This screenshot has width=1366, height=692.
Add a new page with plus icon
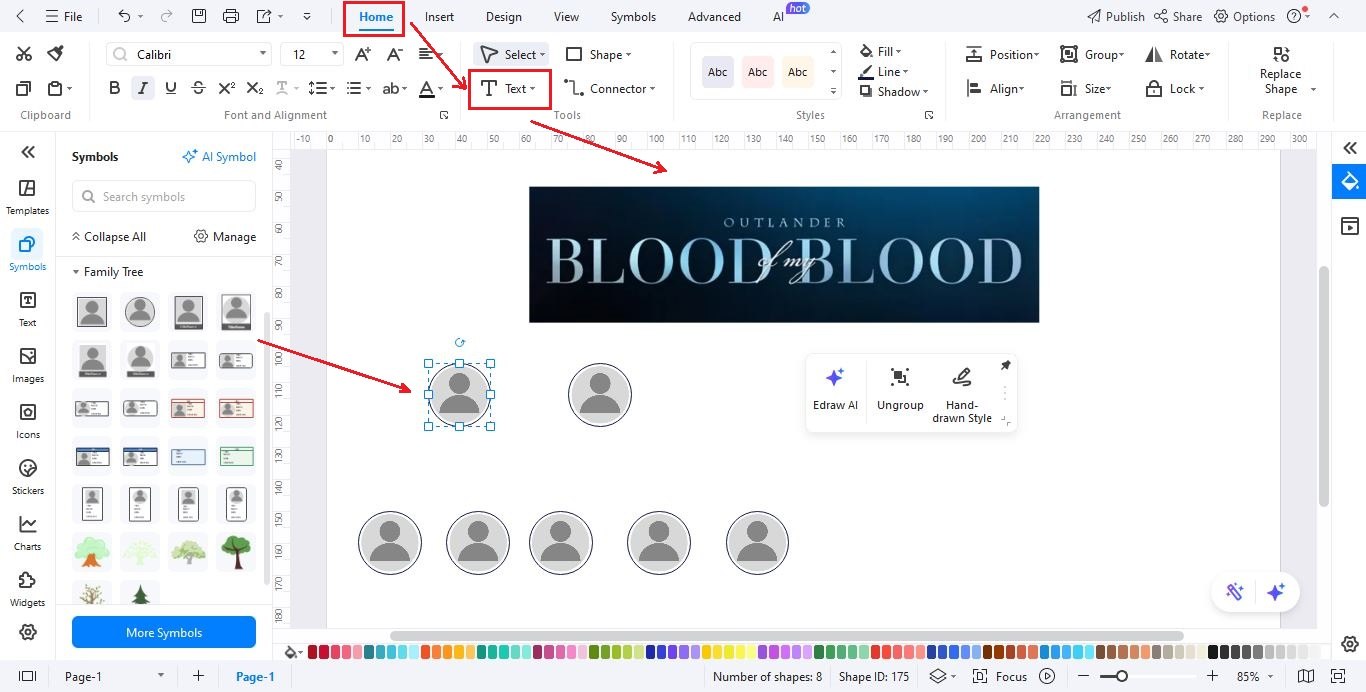tap(198, 676)
